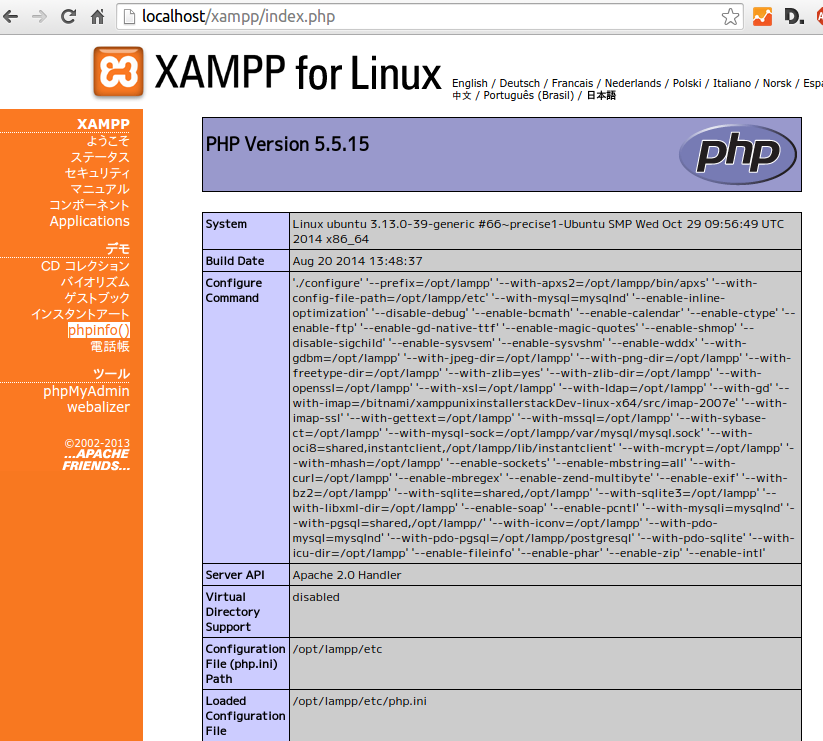
Task: Click the 'Configure Command' row label
Action: tap(234, 290)
